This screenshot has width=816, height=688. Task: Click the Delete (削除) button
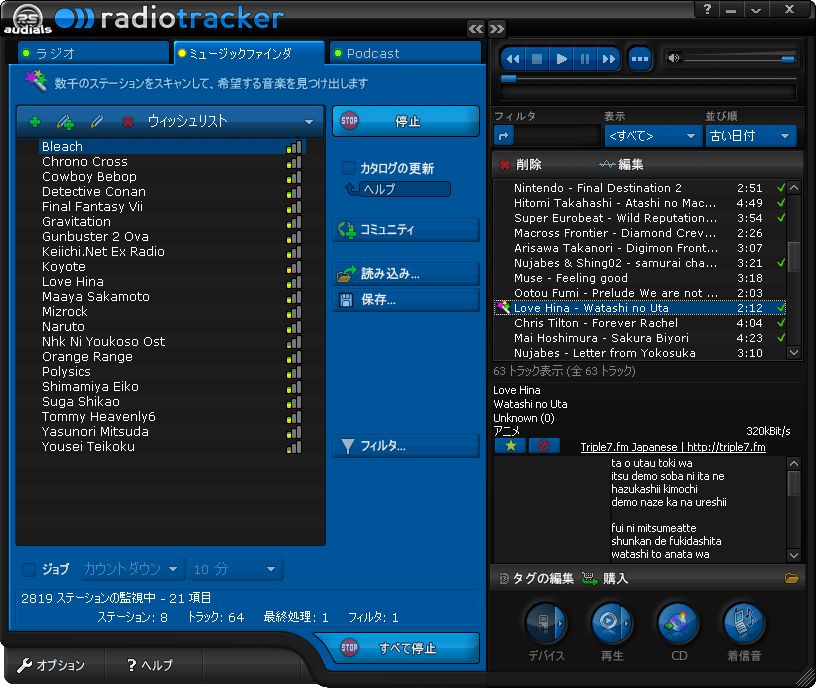pos(521,164)
